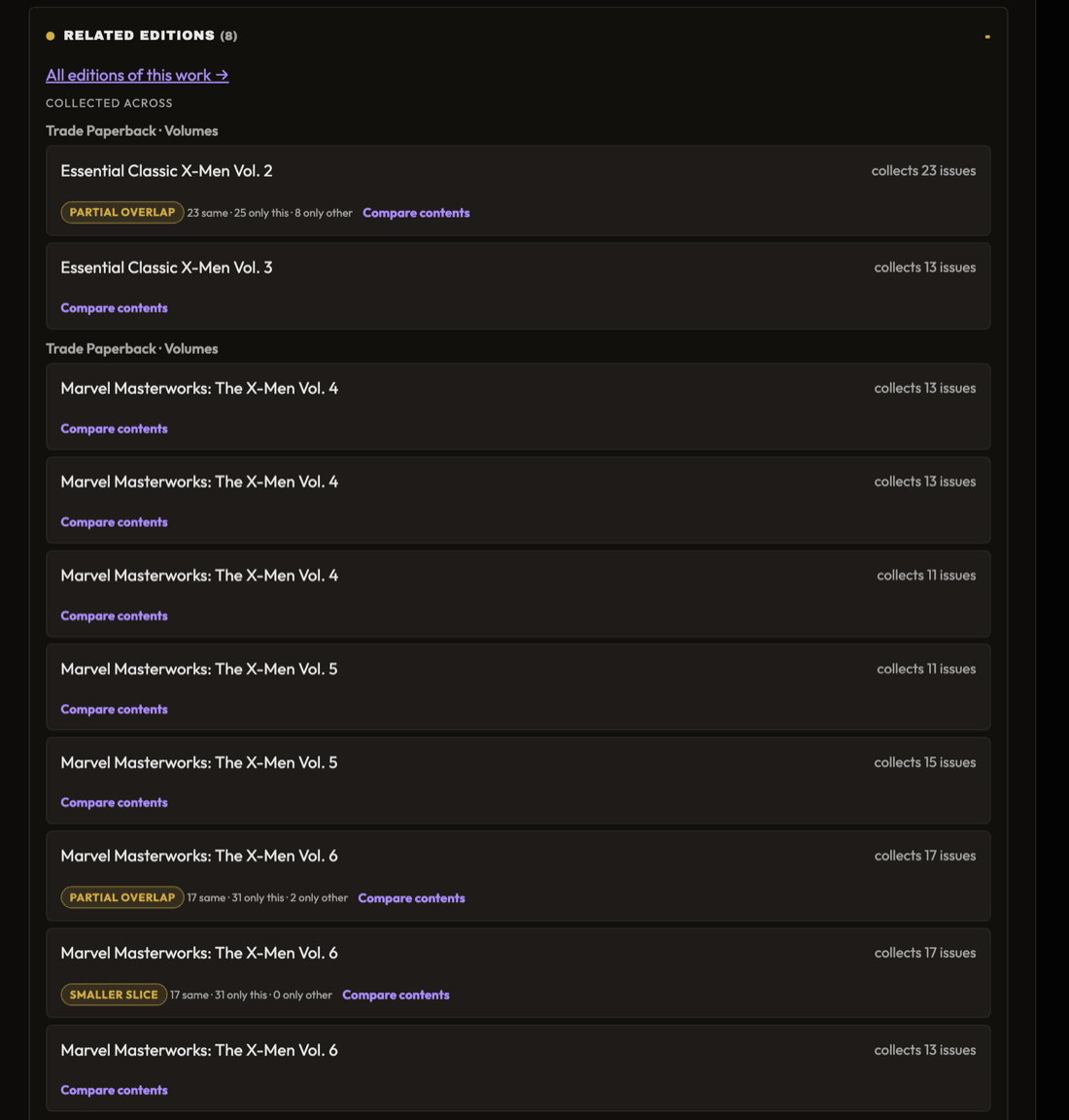Click the RELATED EDITIONS heading
This screenshot has height=1120, width=1069.
point(139,35)
